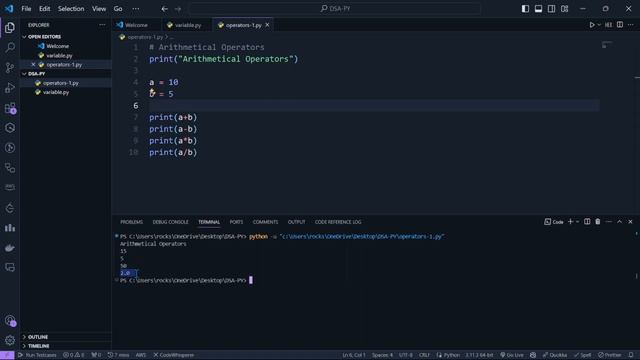Click the Run Python File play button

(592, 25)
